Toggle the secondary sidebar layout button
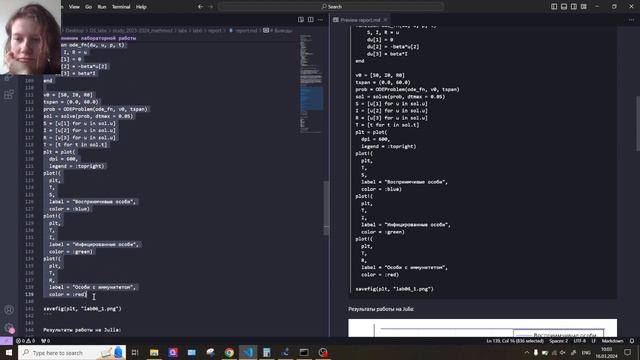The image size is (640, 360). point(573,7)
